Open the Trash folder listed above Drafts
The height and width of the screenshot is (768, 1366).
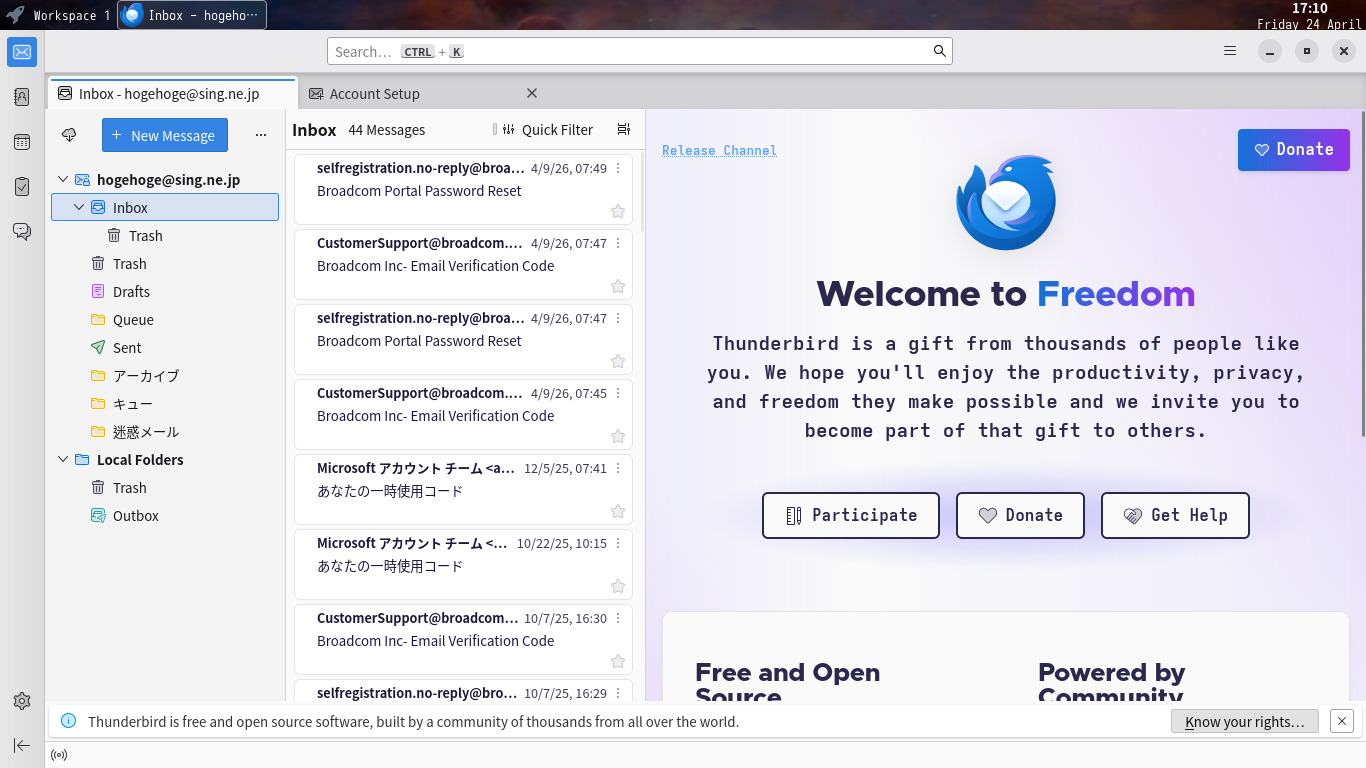click(130, 264)
